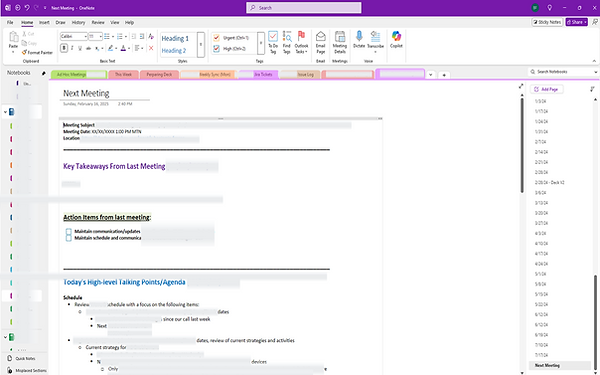600x375 pixels.
Task: Open the File menu
Action: 10,23
